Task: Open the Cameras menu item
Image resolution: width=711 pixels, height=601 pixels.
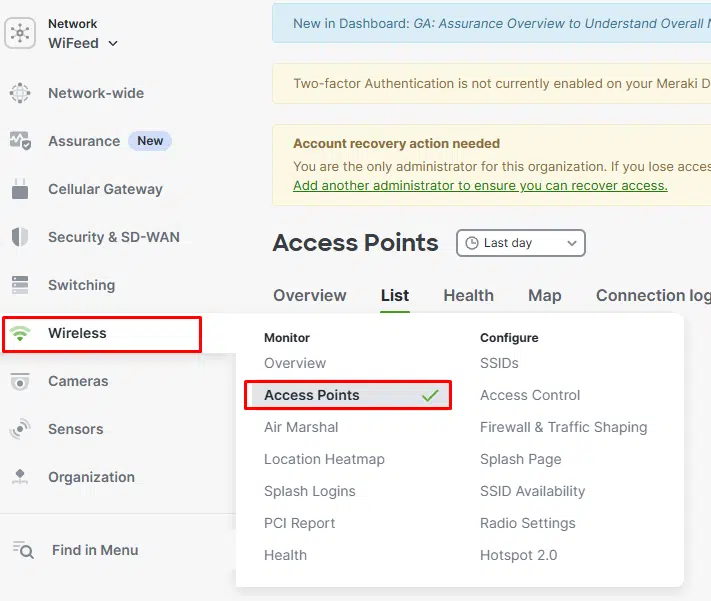Action: tap(78, 381)
